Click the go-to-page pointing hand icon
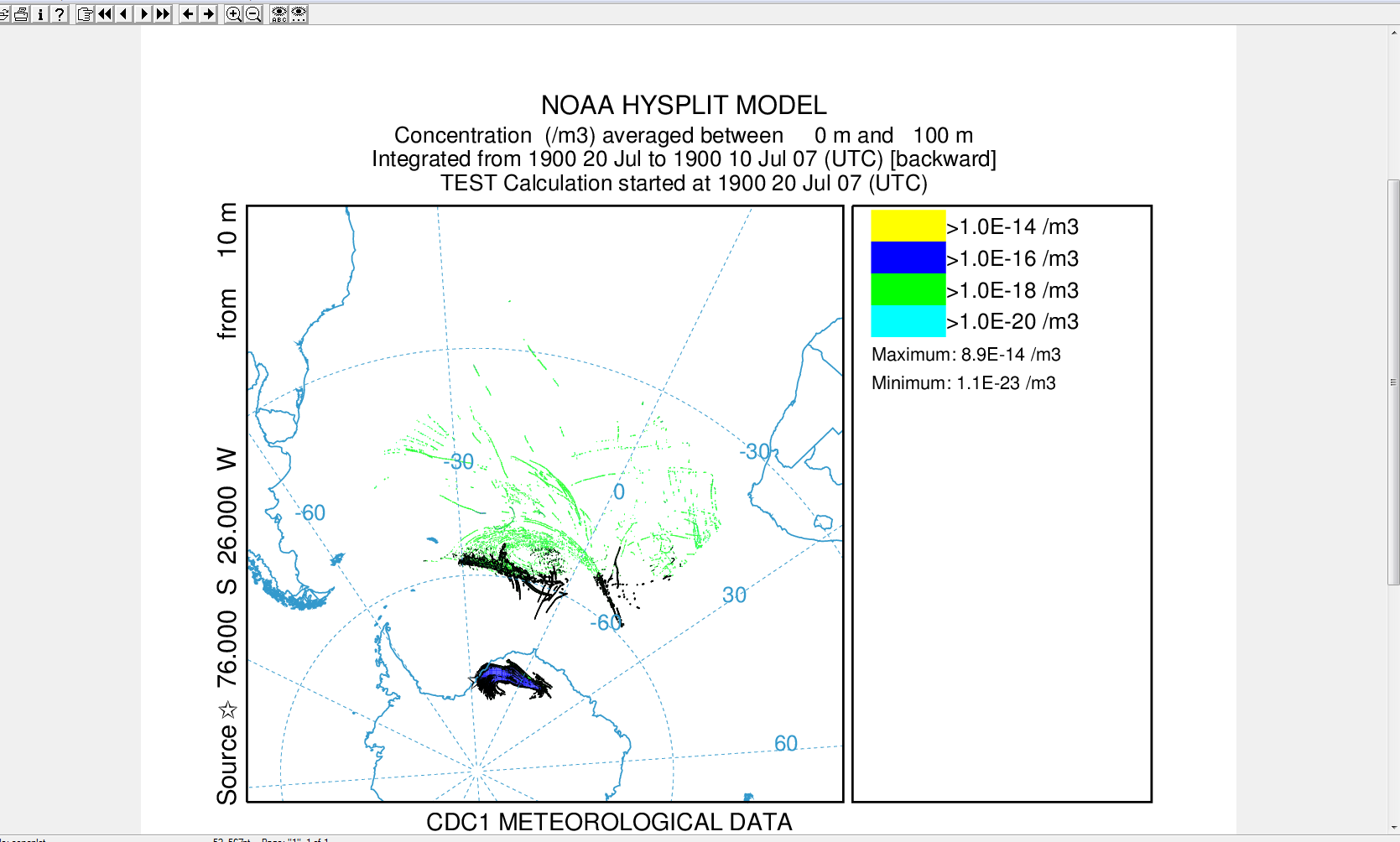 point(85,13)
